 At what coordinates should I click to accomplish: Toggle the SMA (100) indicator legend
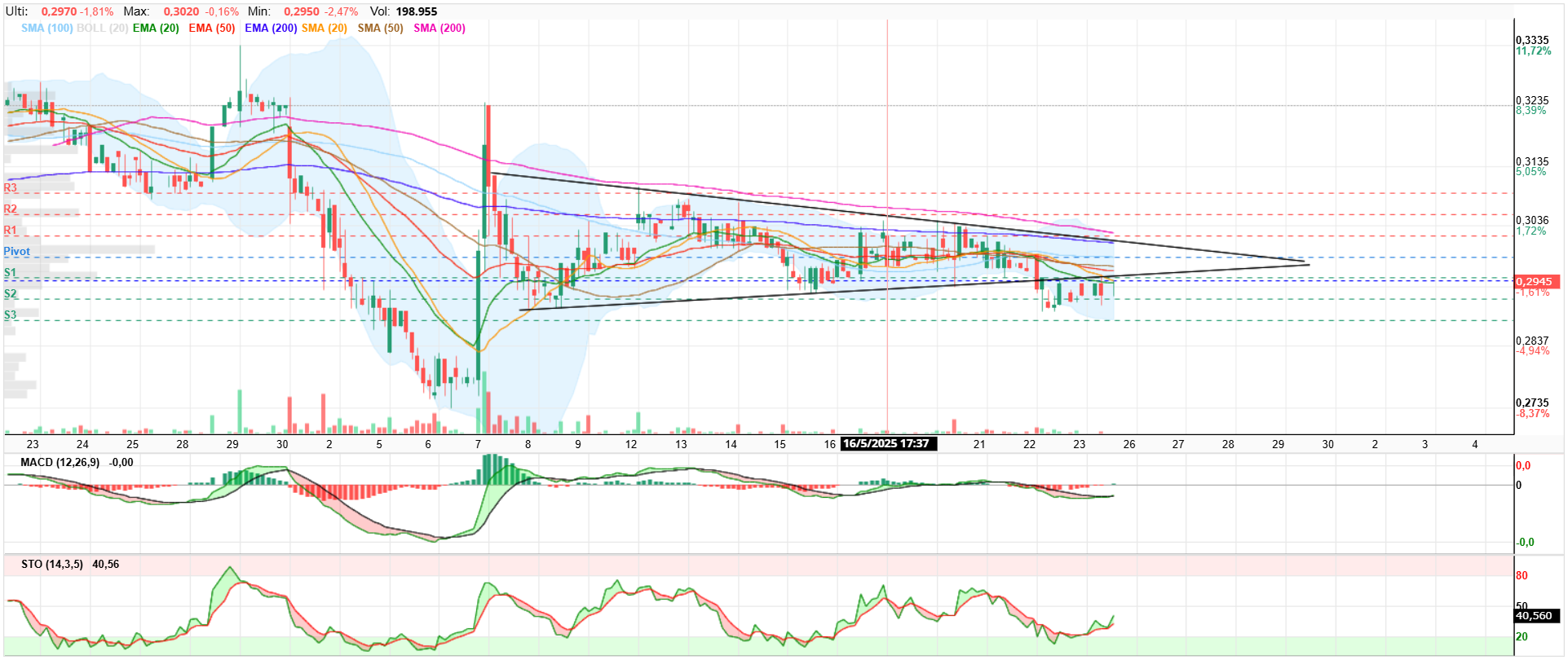(46, 29)
